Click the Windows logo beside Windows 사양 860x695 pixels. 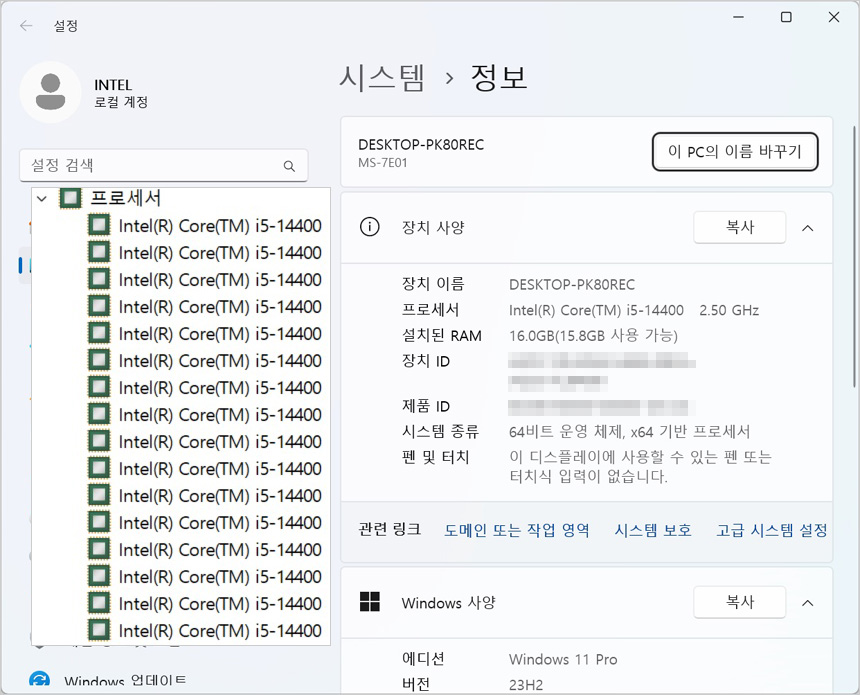pyautogui.click(x=370, y=602)
